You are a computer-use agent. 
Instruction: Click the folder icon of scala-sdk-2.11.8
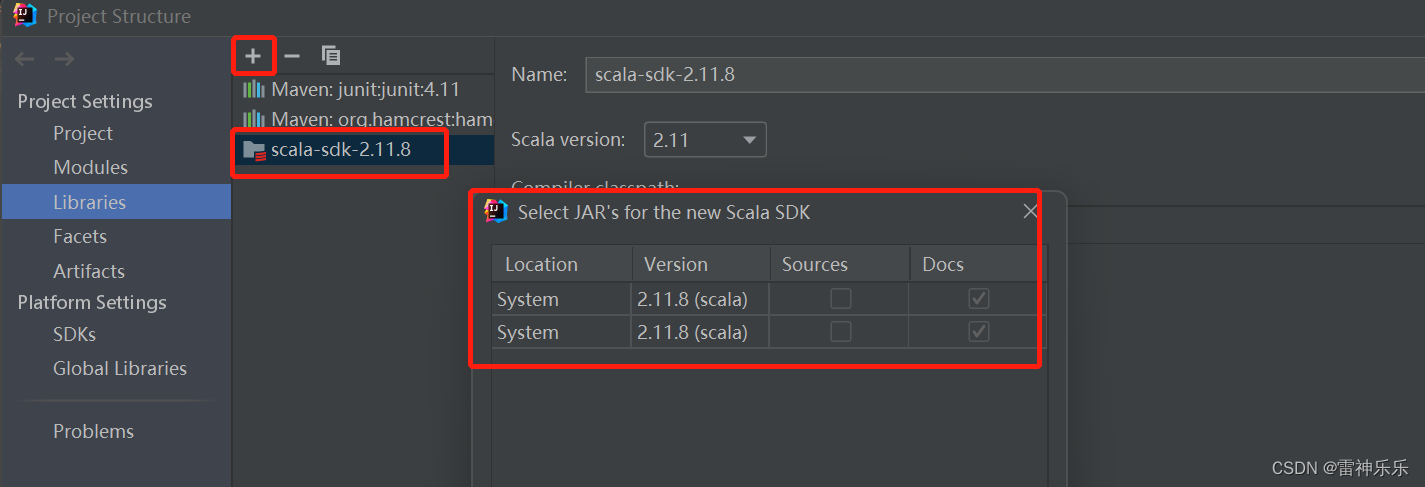click(x=254, y=150)
